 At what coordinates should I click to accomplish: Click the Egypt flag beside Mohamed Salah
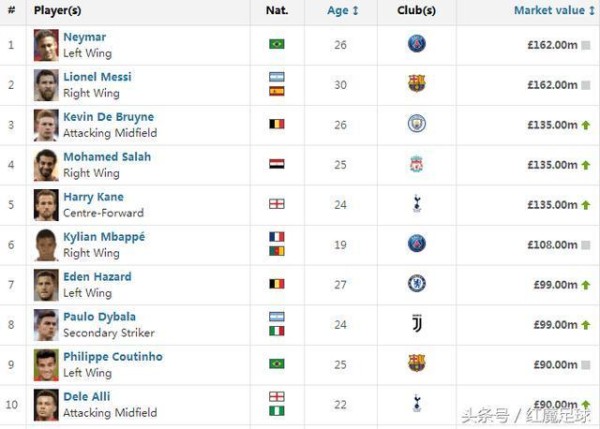point(277,164)
